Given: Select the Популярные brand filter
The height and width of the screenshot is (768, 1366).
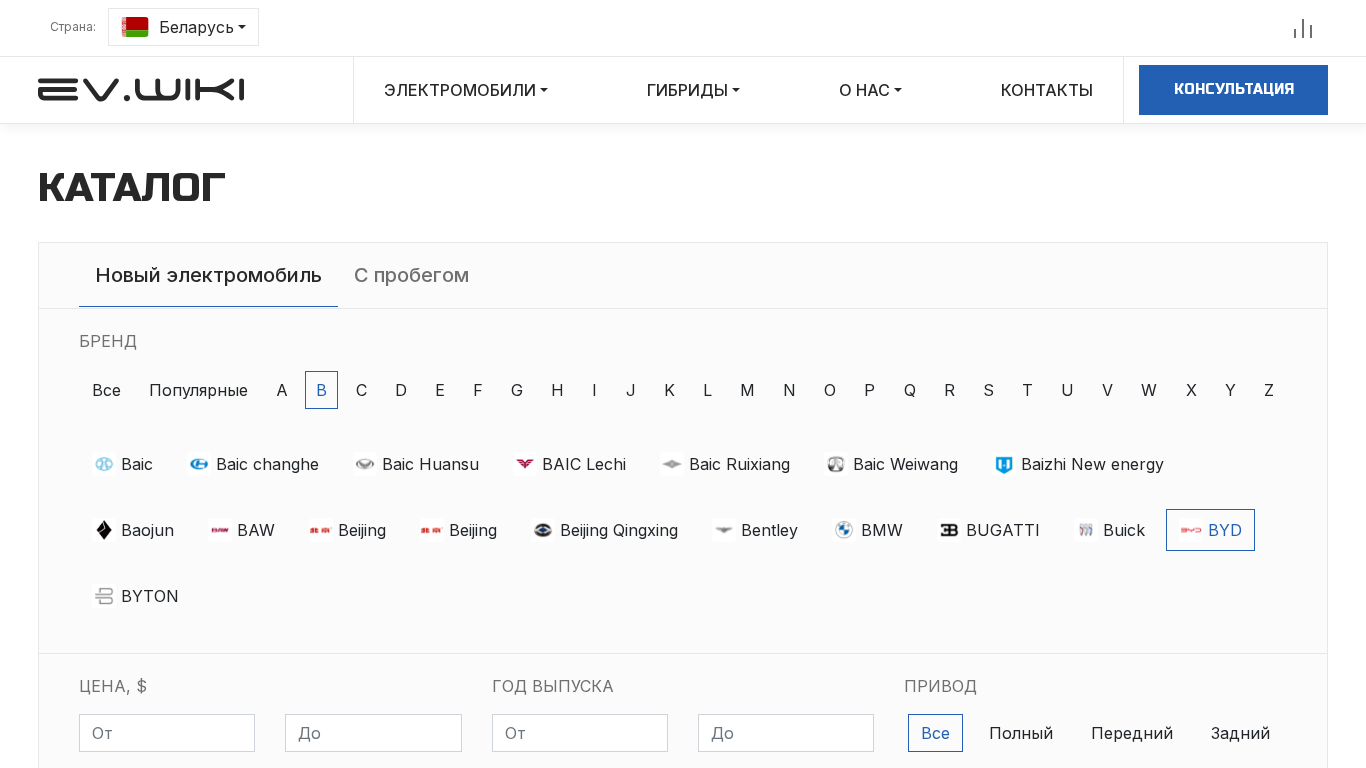Looking at the screenshot, I should (x=198, y=390).
